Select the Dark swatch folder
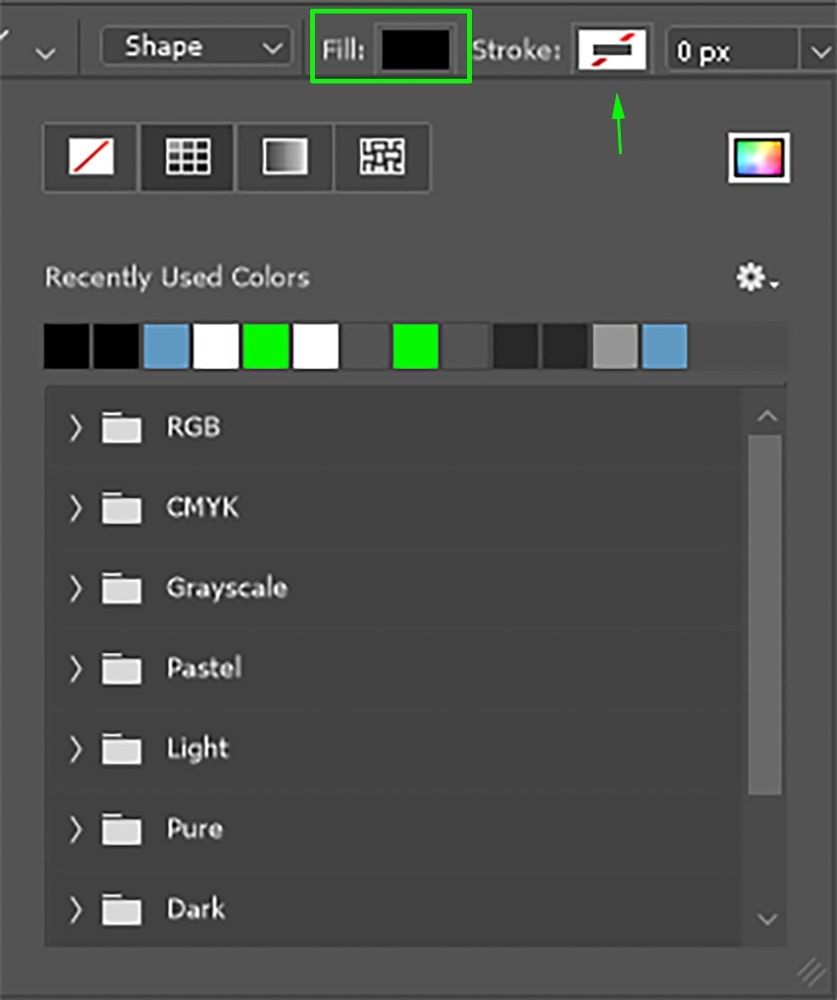The height and width of the screenshot is (1000, 837). [x=196, y=909]
